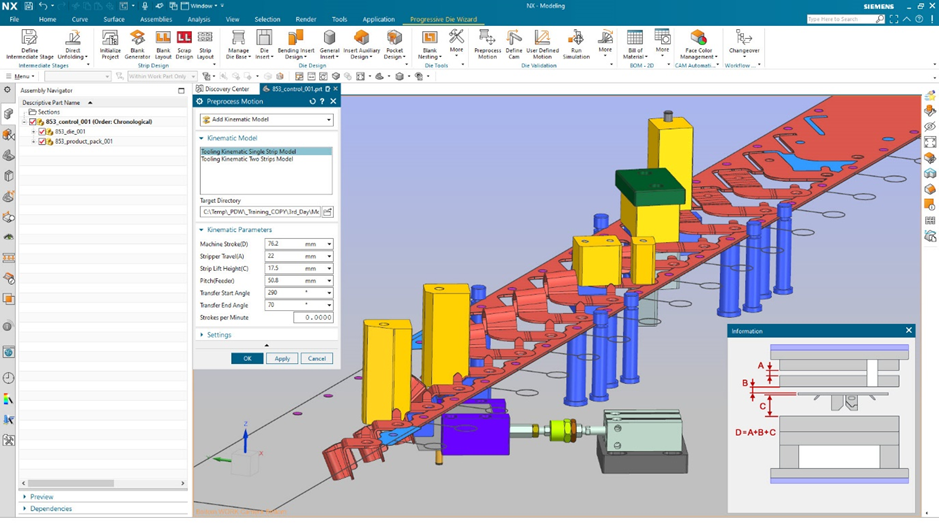Open Define Cam tool
Image resolution: width=939 pixels, height=528 pixels.
[514, 45]
